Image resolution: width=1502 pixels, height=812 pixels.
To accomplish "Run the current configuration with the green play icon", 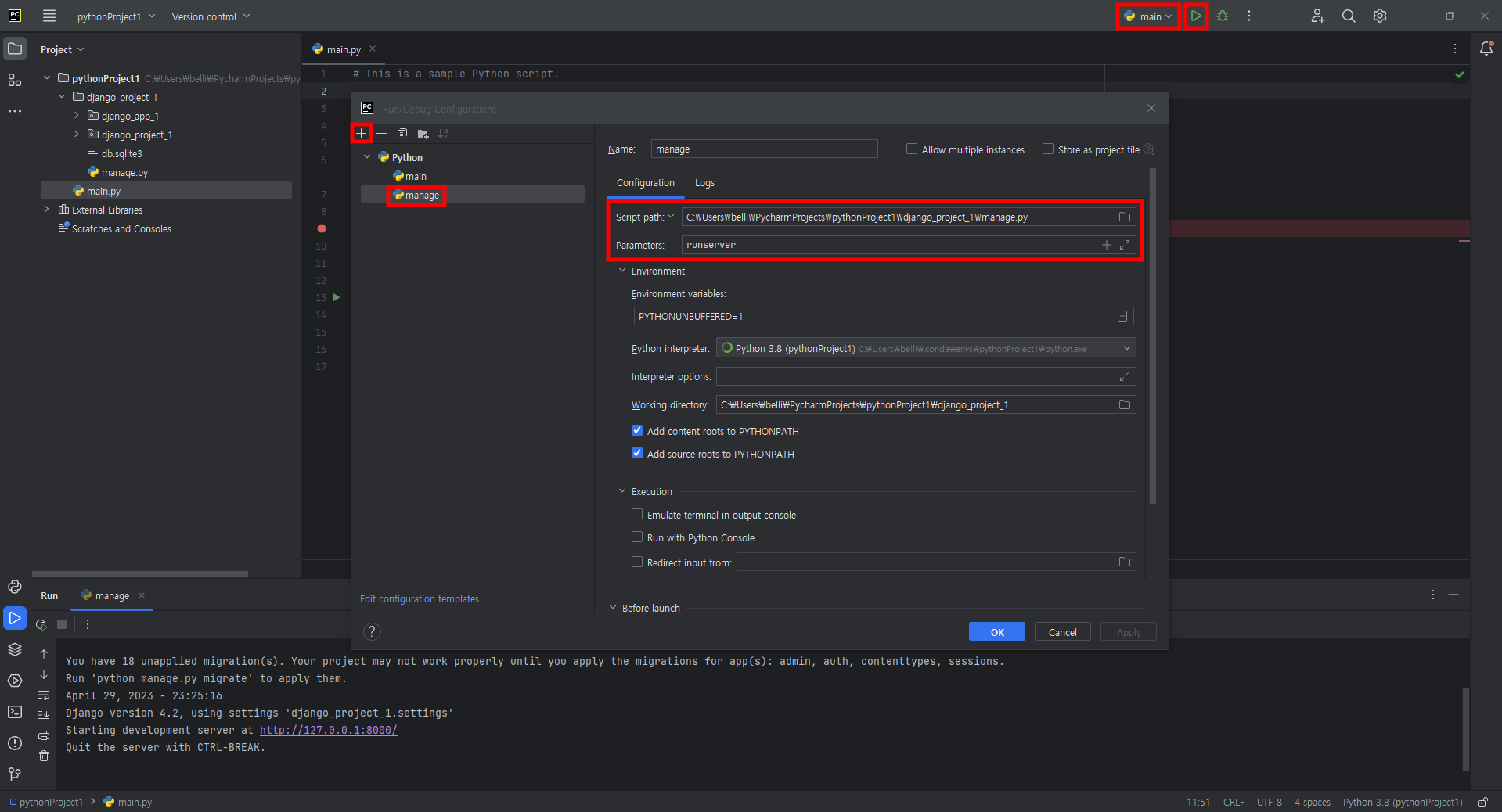I will point(1195,16).
